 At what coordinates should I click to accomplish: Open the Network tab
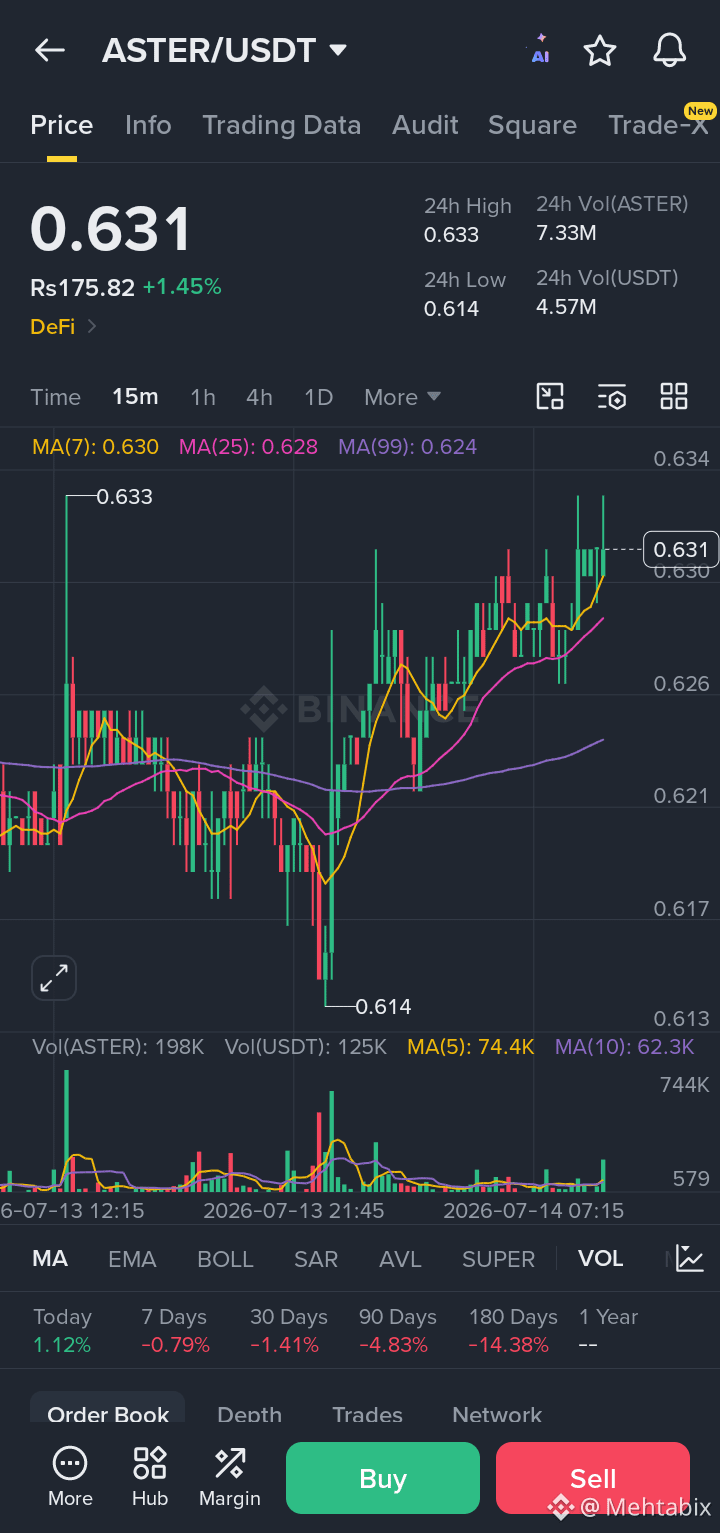tap(497, 1414)
